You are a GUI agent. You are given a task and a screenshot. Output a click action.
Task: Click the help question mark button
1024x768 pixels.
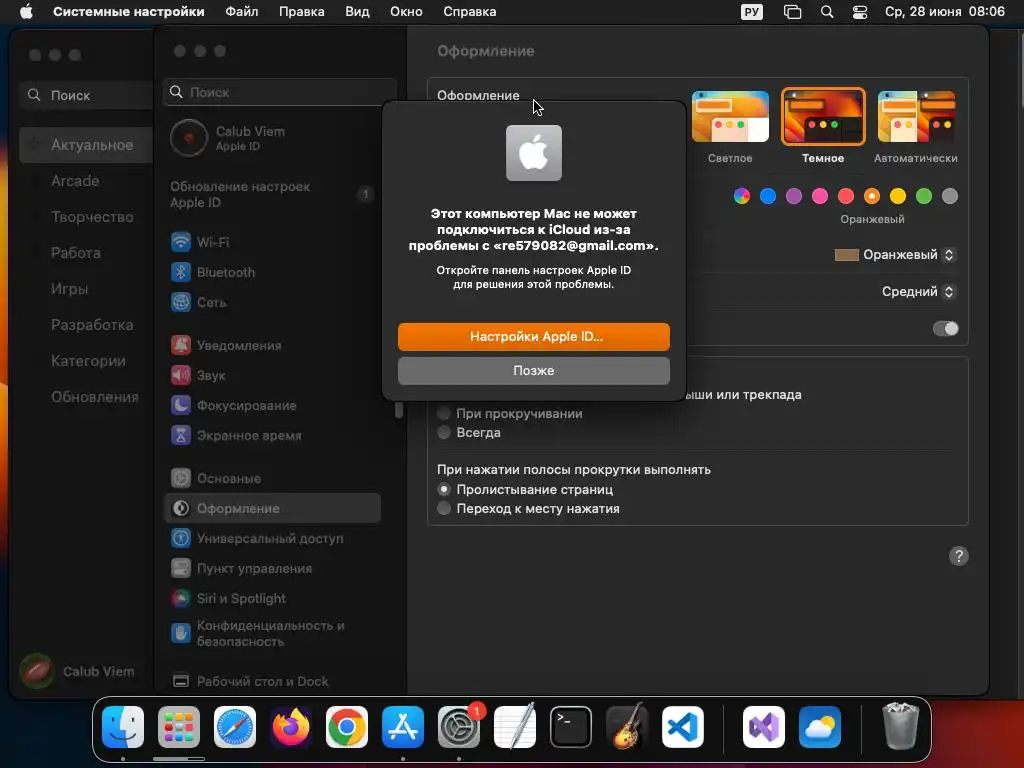[x=958, y=556]
